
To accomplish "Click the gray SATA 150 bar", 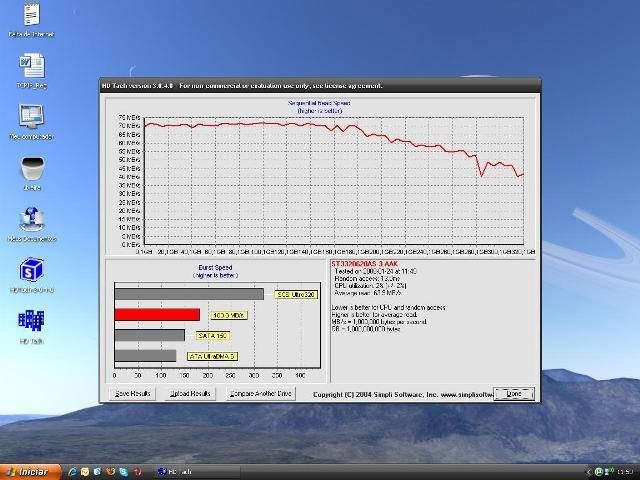I will tap(150, 336).
